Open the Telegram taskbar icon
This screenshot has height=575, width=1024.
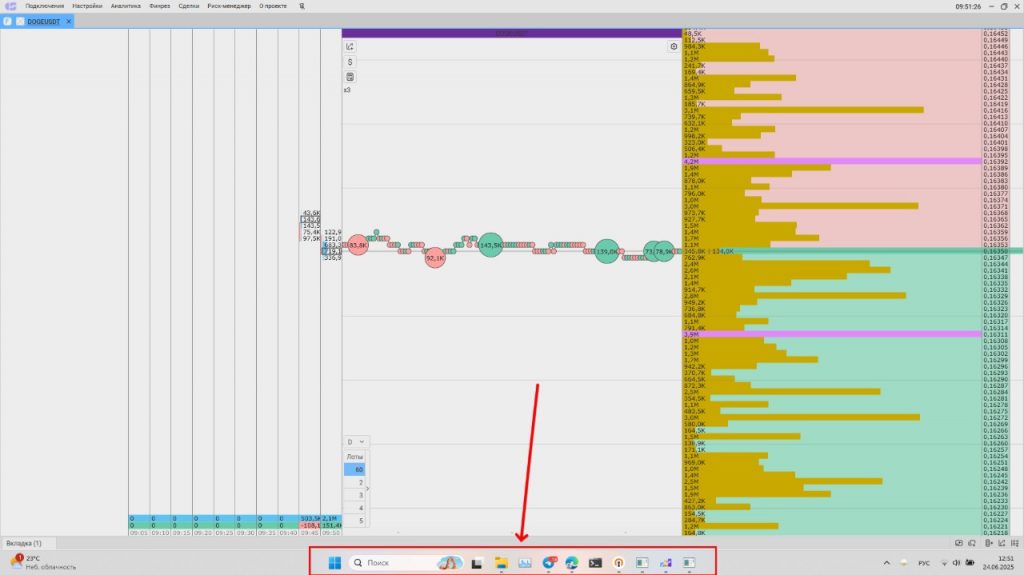tap(549, 563)
